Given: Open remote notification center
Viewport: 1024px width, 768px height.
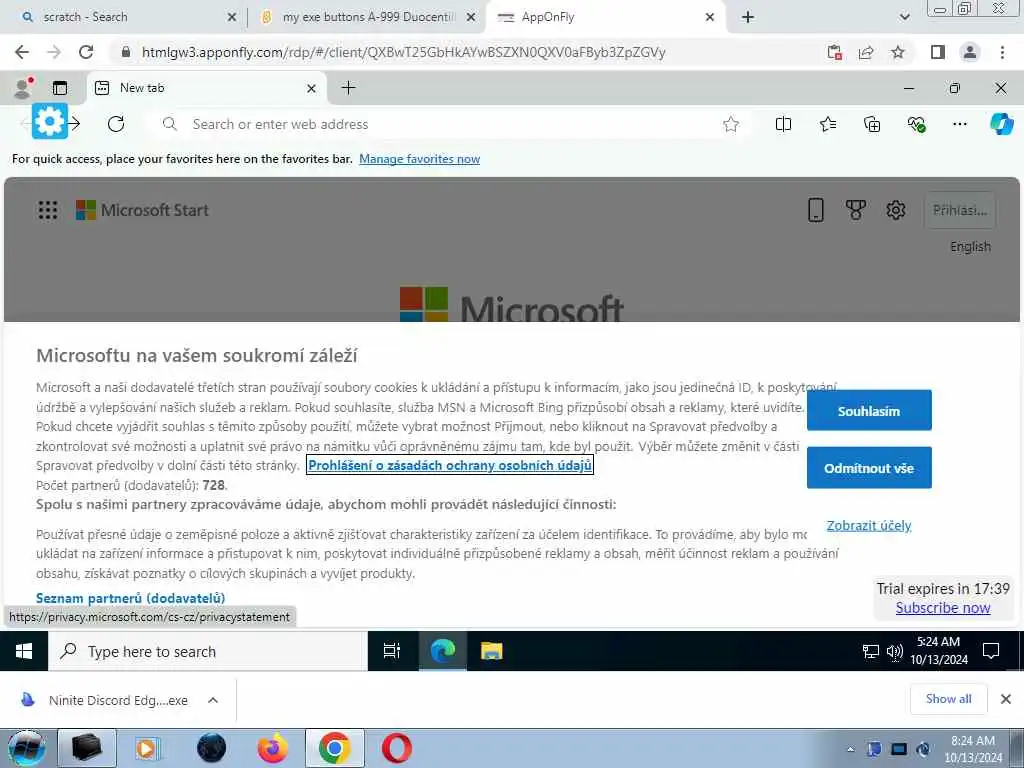Looking at the screenshot, I should click(991, 651).
